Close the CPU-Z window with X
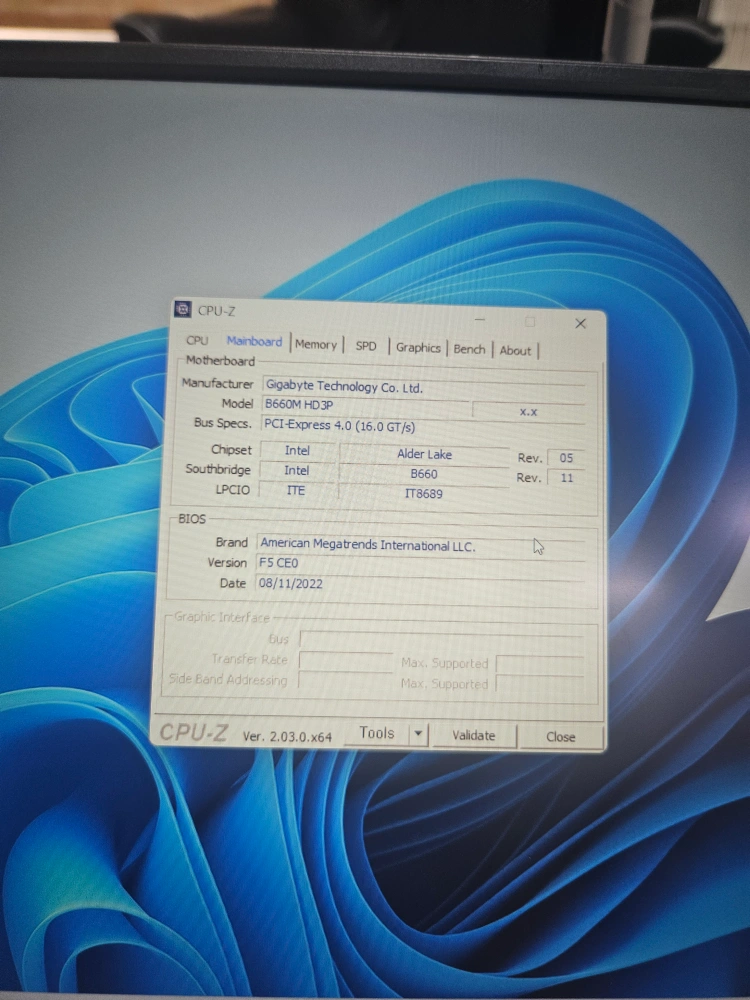This screenshot has height=1000, width=750. point(580,323)
